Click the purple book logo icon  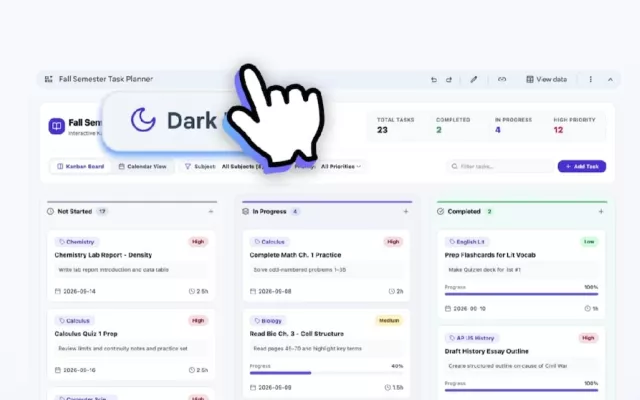[57, 126]
